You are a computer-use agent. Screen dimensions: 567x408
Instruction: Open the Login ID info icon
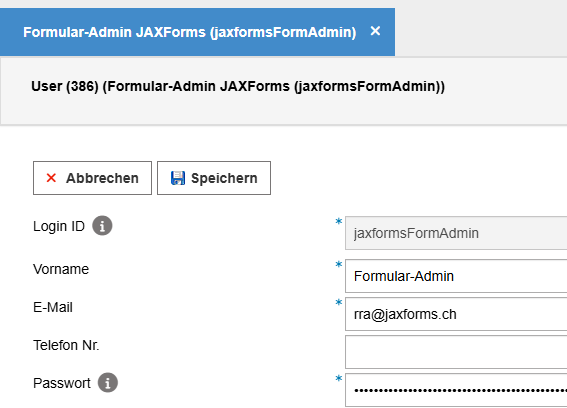coord(102,226)
